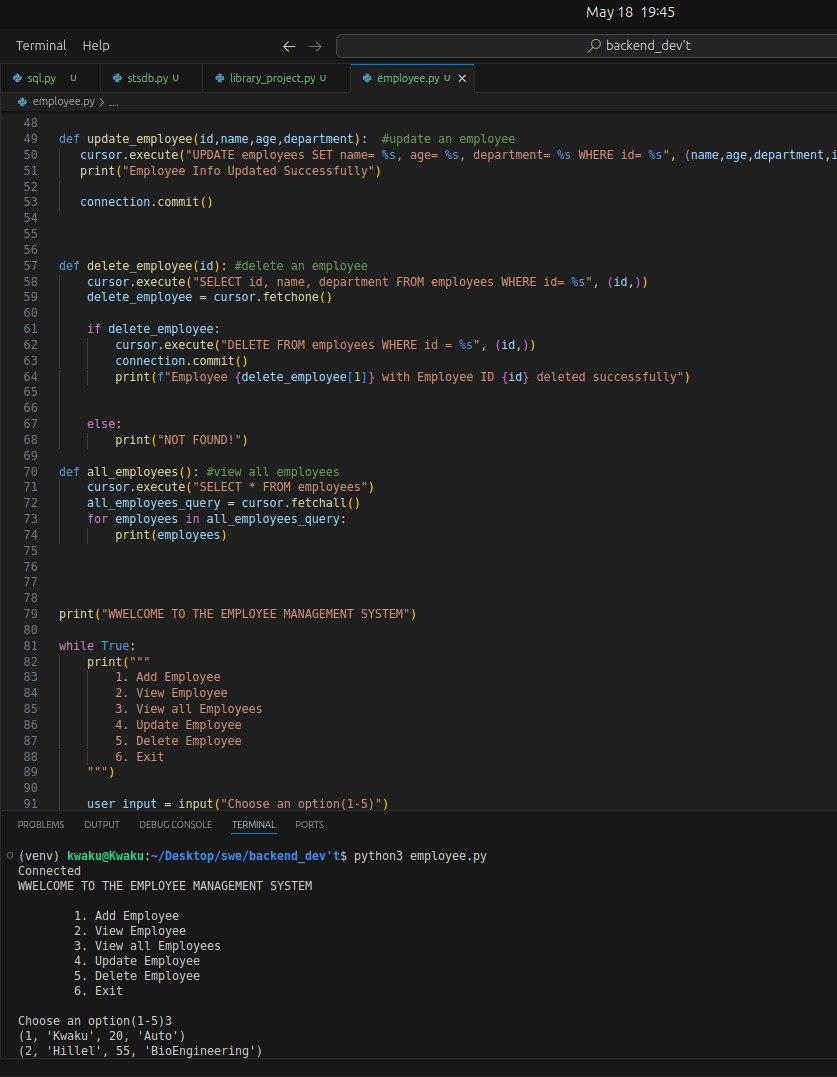Click the '#update an employee' comment

(x=448, y=139)
